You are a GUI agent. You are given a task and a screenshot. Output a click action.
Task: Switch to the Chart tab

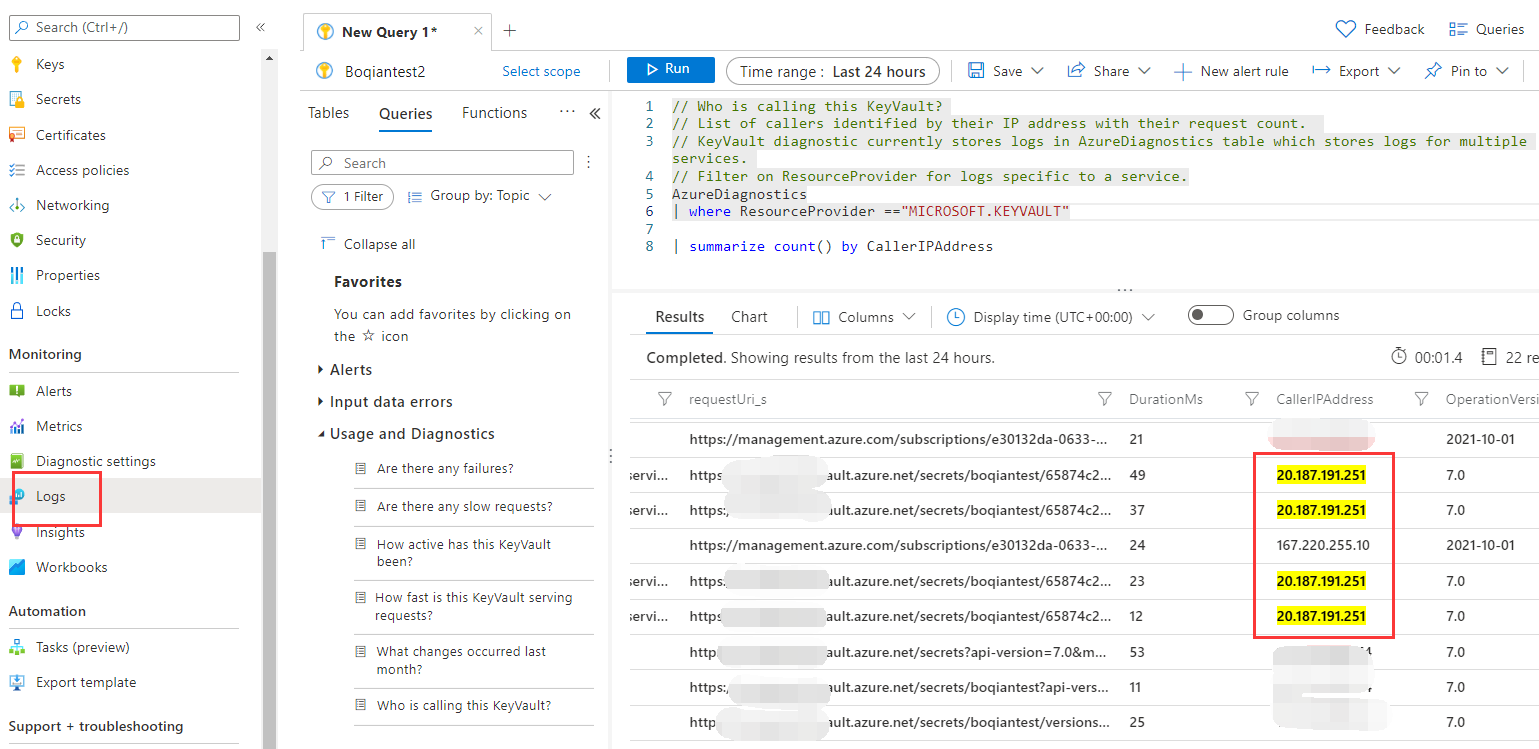[x=749, y=317]
